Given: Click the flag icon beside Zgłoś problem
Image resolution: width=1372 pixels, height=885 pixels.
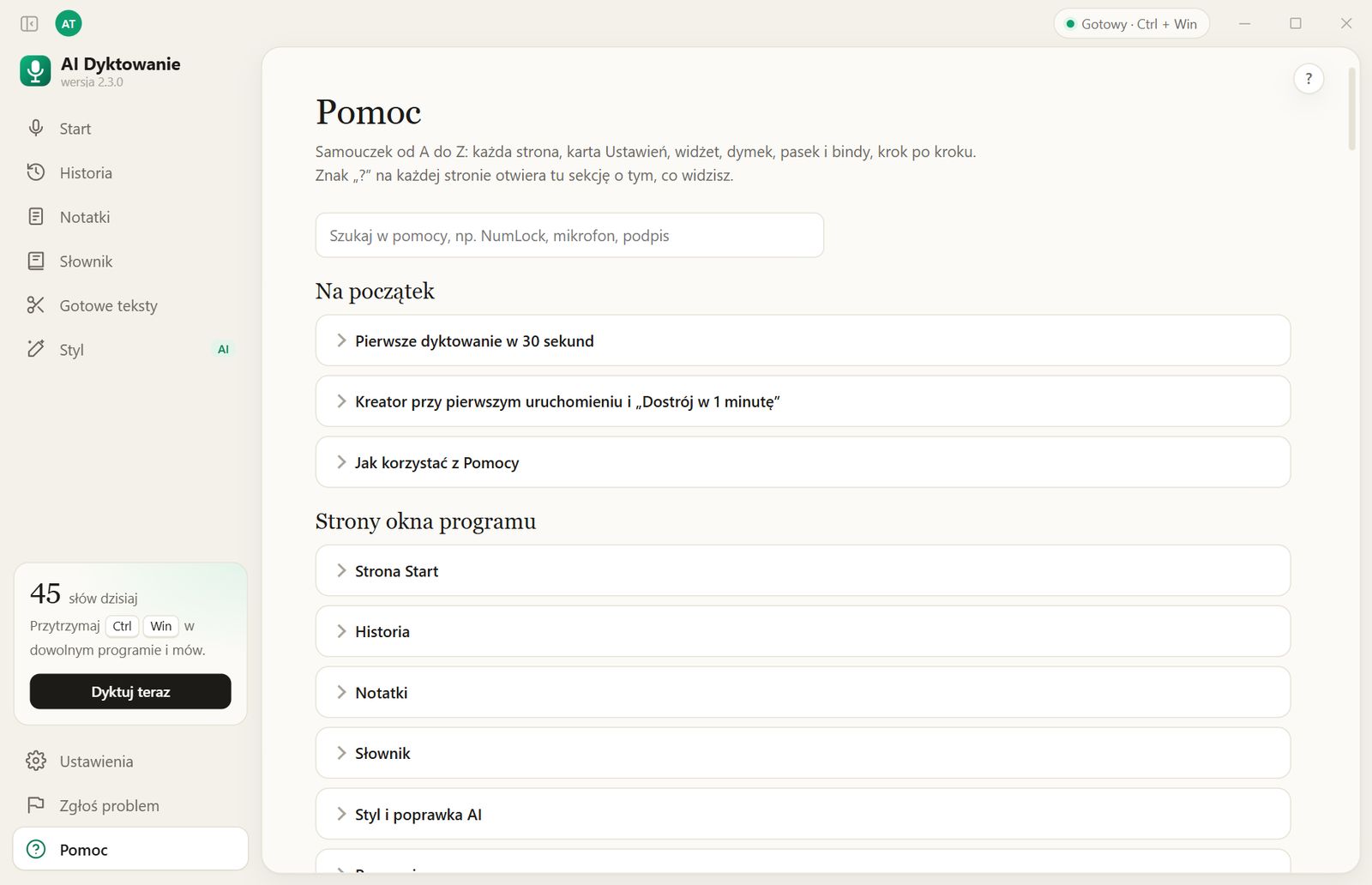Looking at the screenshot, I should pyautogui.click(x=36, y=805).
